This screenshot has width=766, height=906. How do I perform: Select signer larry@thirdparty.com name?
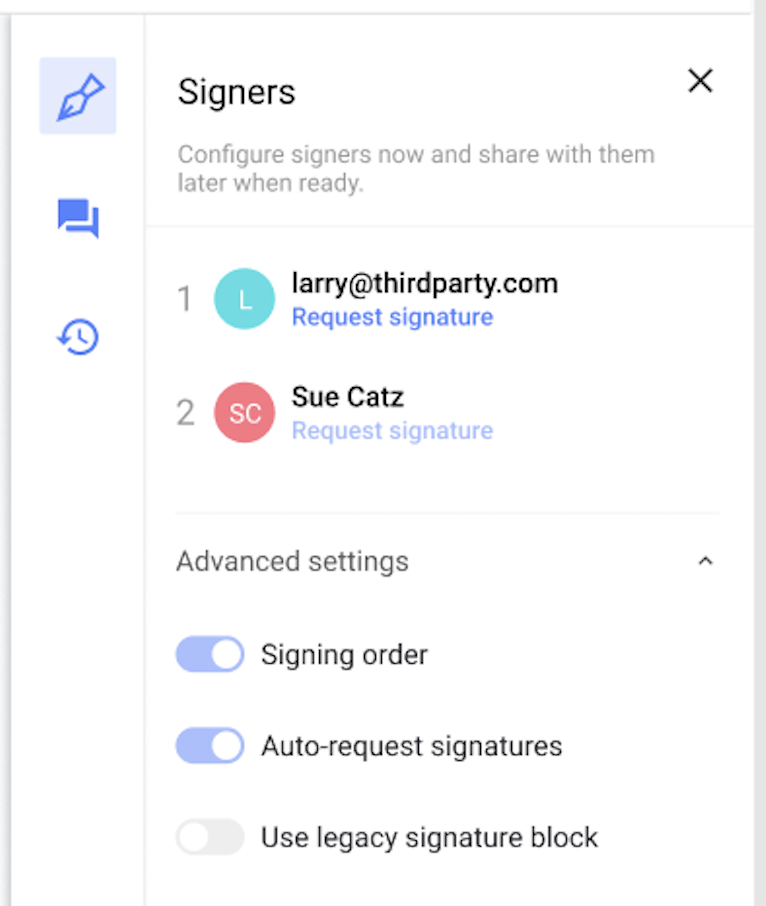[x=425, y=283]
